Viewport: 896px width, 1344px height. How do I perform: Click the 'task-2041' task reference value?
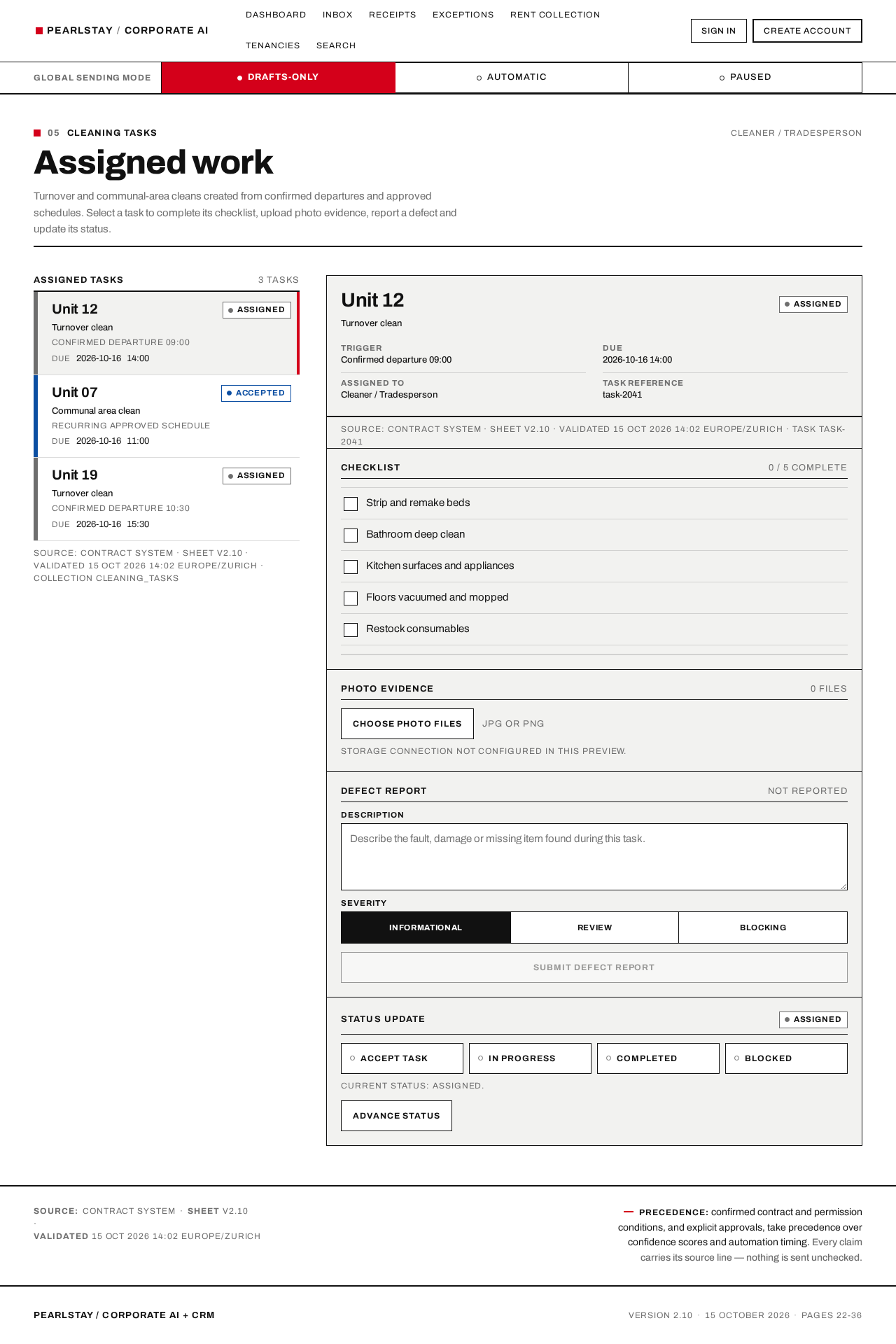pos(622,395)
